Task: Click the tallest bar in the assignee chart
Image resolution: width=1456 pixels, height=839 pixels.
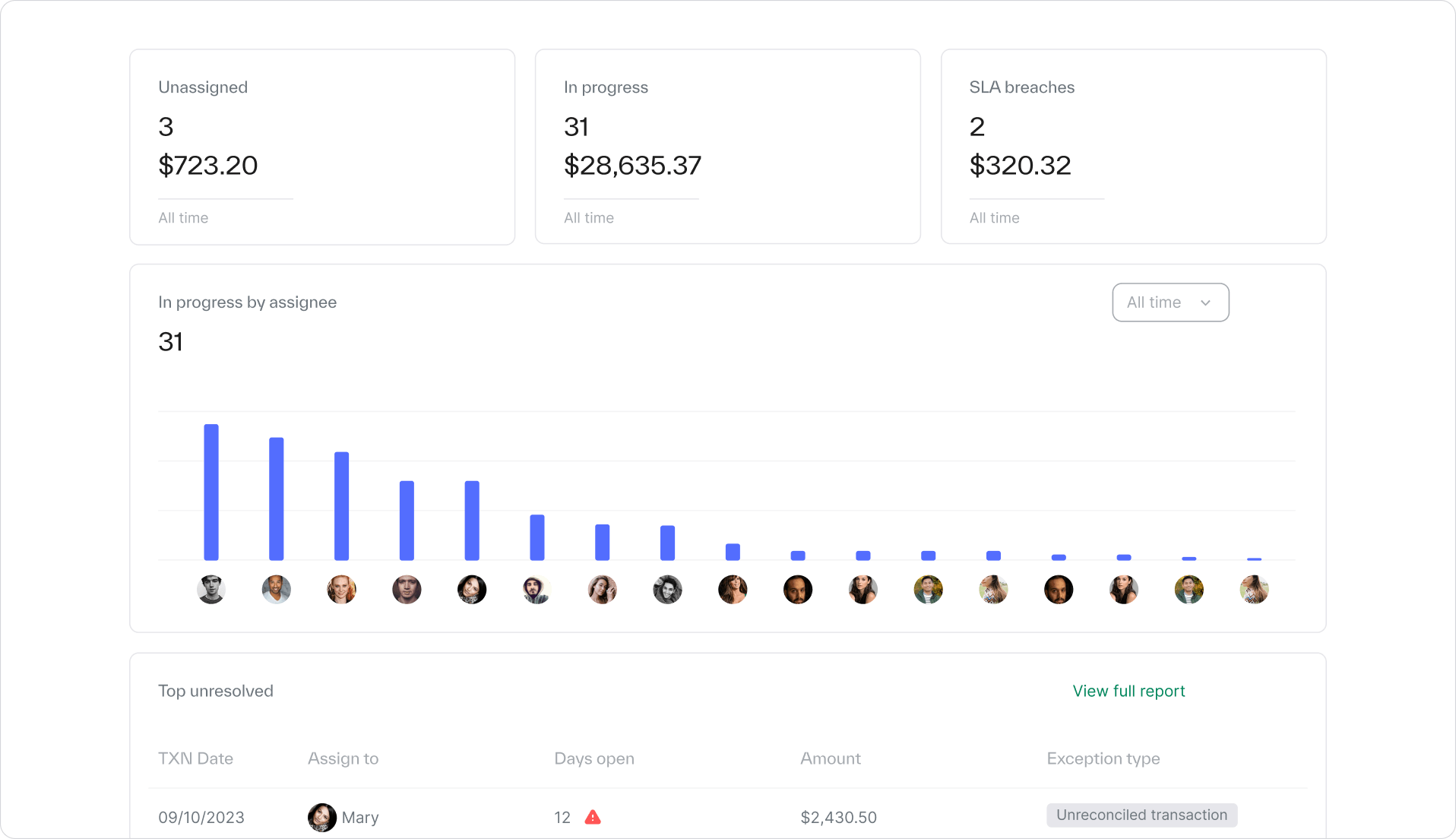Action: (x=211, y=492)
